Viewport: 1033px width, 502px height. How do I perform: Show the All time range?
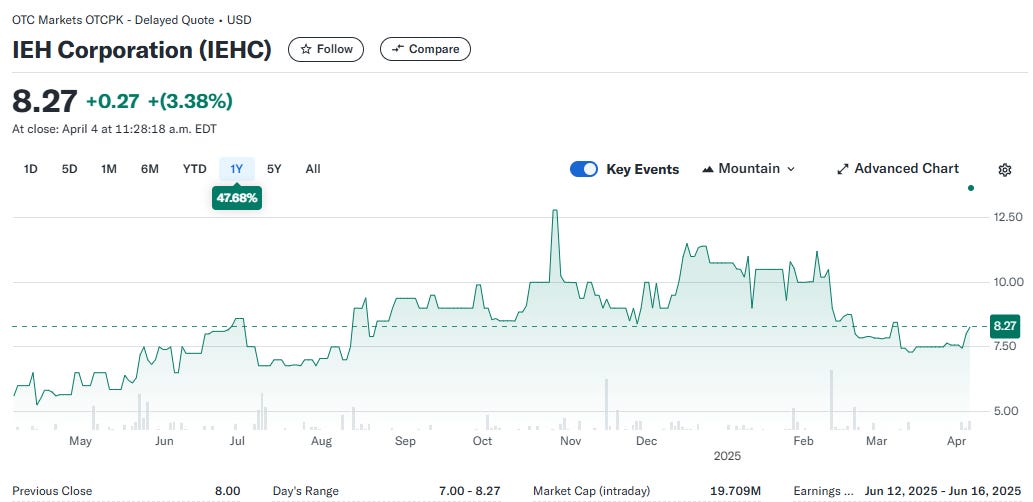click(313, 169)
